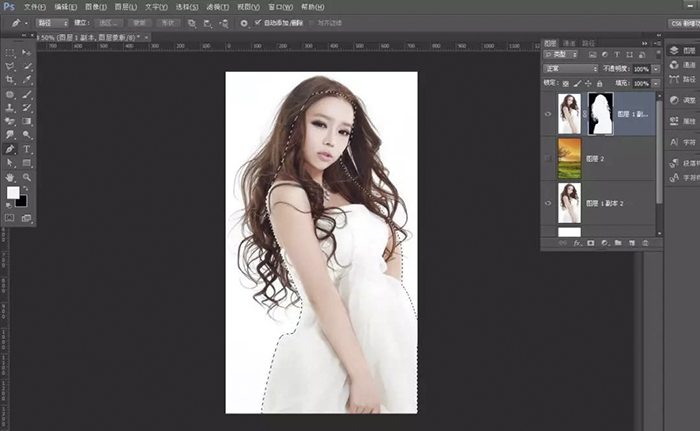
Task: Select the Crop tool in the toolbox
Action: coord(10,79)
